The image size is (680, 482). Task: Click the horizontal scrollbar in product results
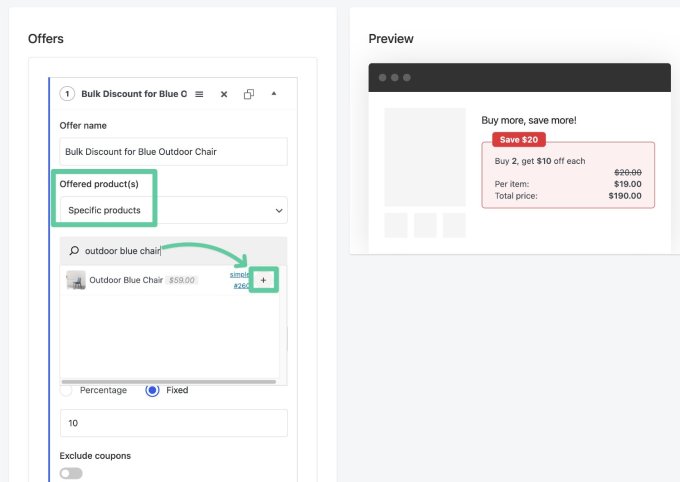169,382
